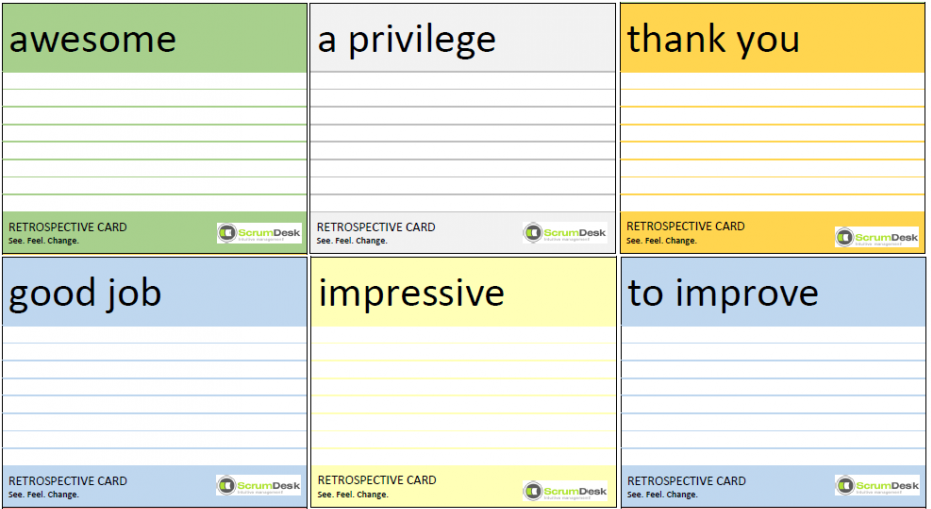Click ScrumDesk logo on thank you card
The width and height of the screenshot is (931, 509).
click(x=877, y=237)
